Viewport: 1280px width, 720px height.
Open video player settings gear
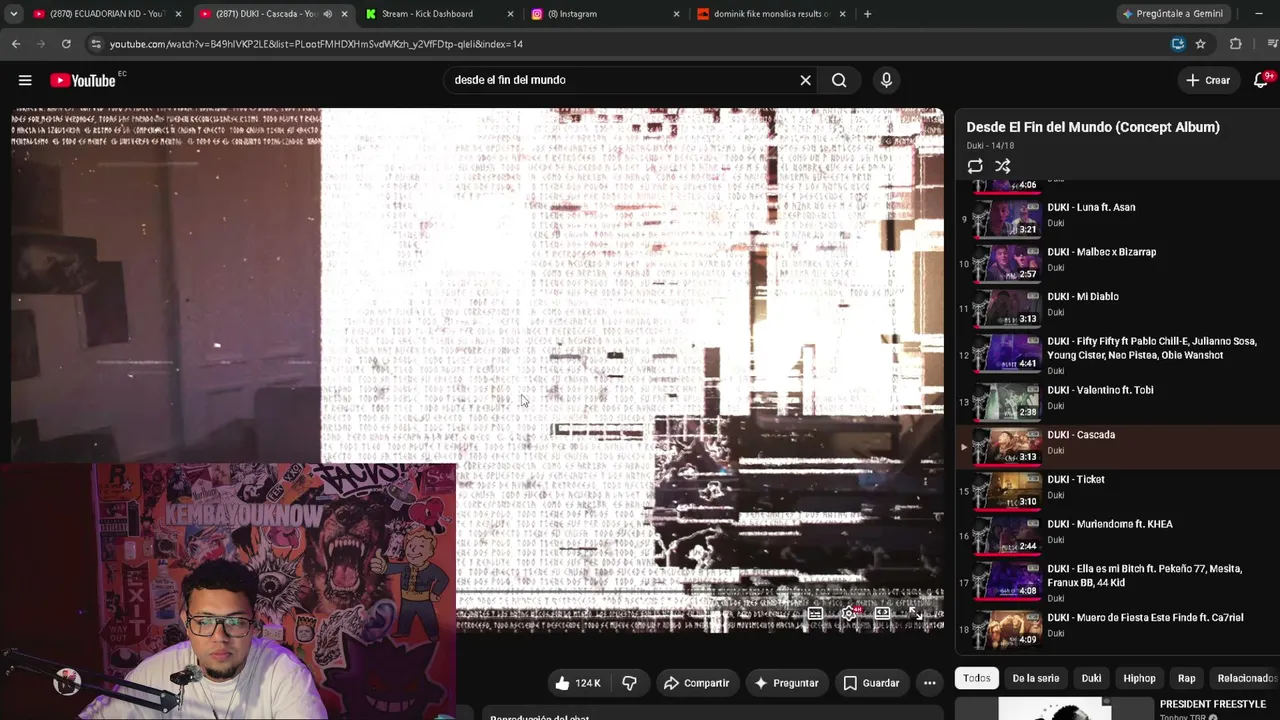pyautogui.click(x=849, y=614)
